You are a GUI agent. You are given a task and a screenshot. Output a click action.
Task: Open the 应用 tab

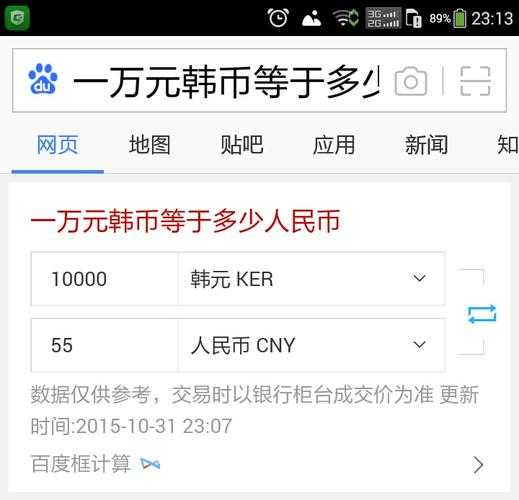click(334, 145)
